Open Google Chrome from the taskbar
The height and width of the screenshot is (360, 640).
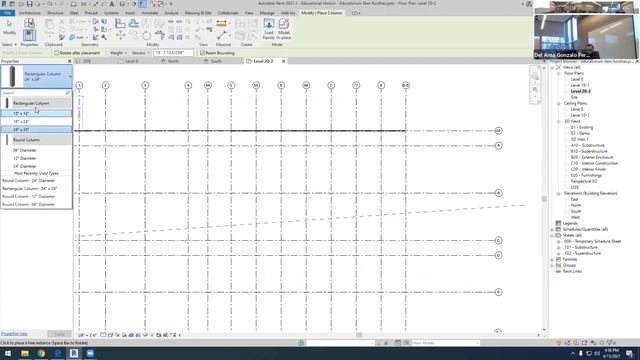(x=41, y=353)
